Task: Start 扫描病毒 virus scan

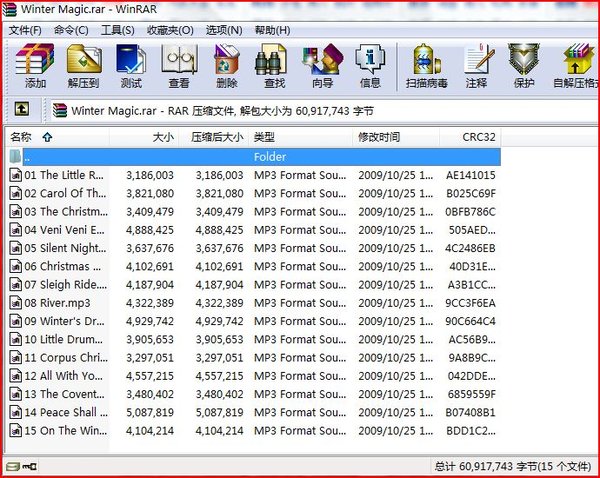Action: pyautogui.click(x=427, y=66)
